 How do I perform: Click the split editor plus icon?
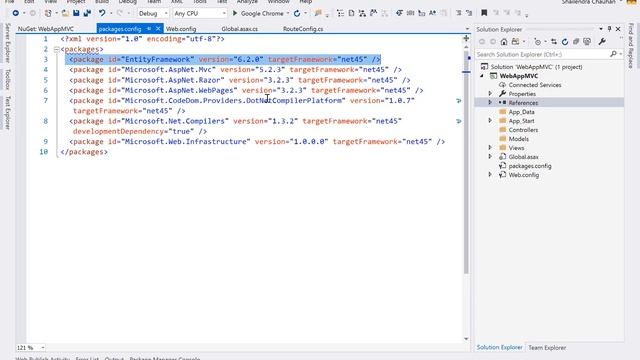pos(466,38)
